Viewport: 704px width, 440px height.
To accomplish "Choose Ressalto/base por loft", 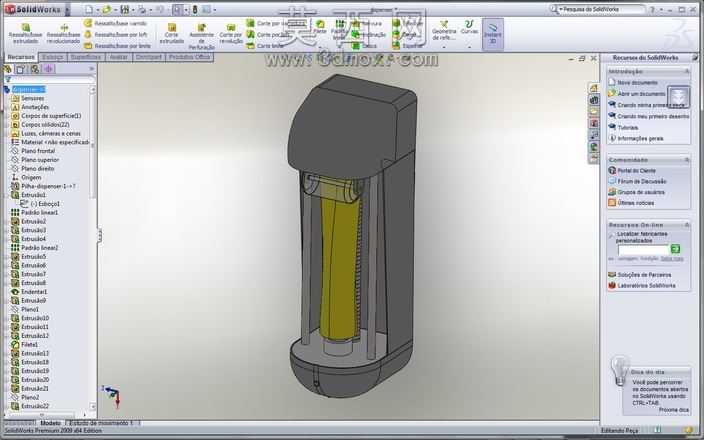I will [116, 34].
